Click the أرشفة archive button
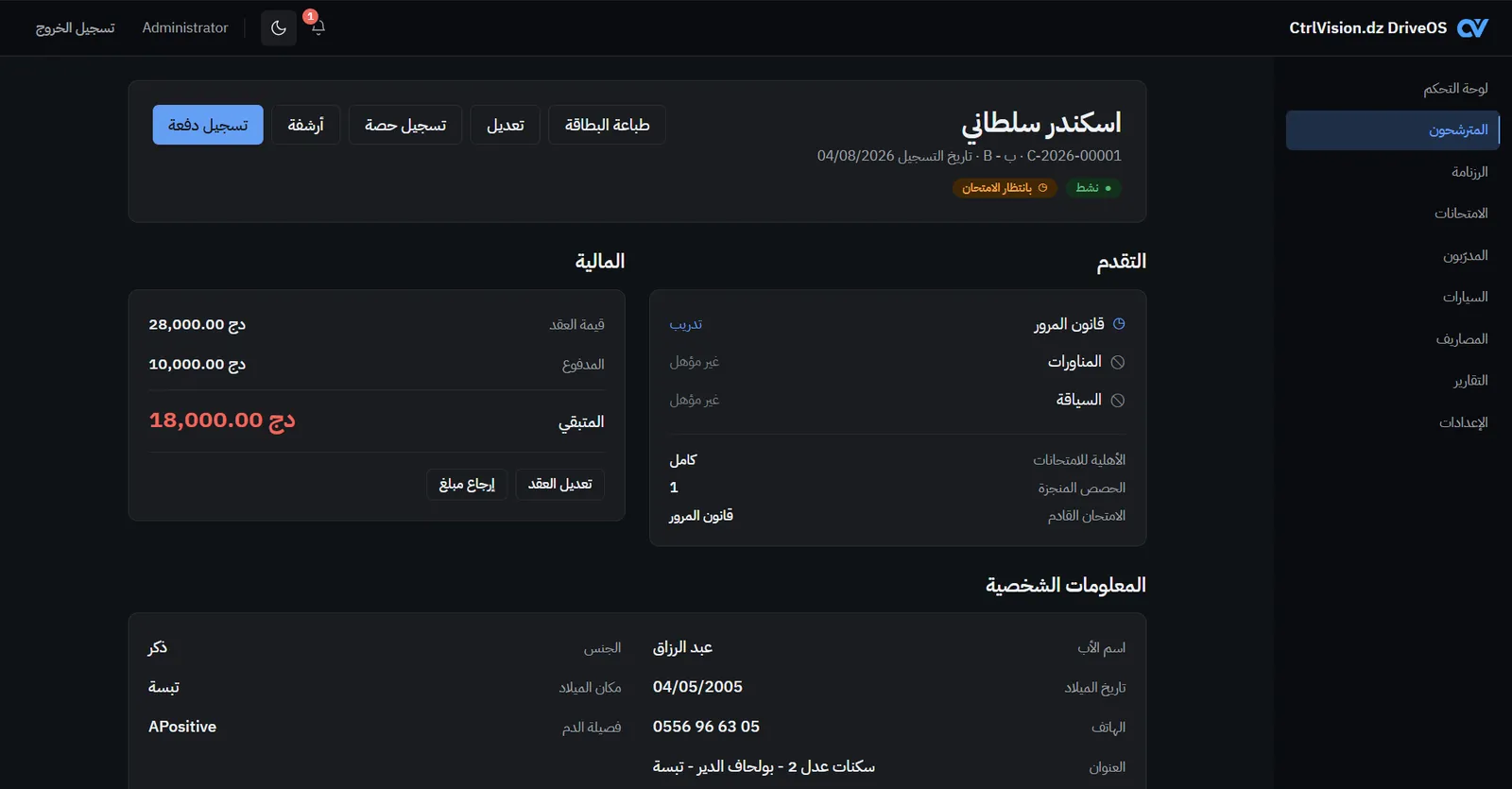Viewport: 1512px width, 789px height. click(x=306, y=125)
